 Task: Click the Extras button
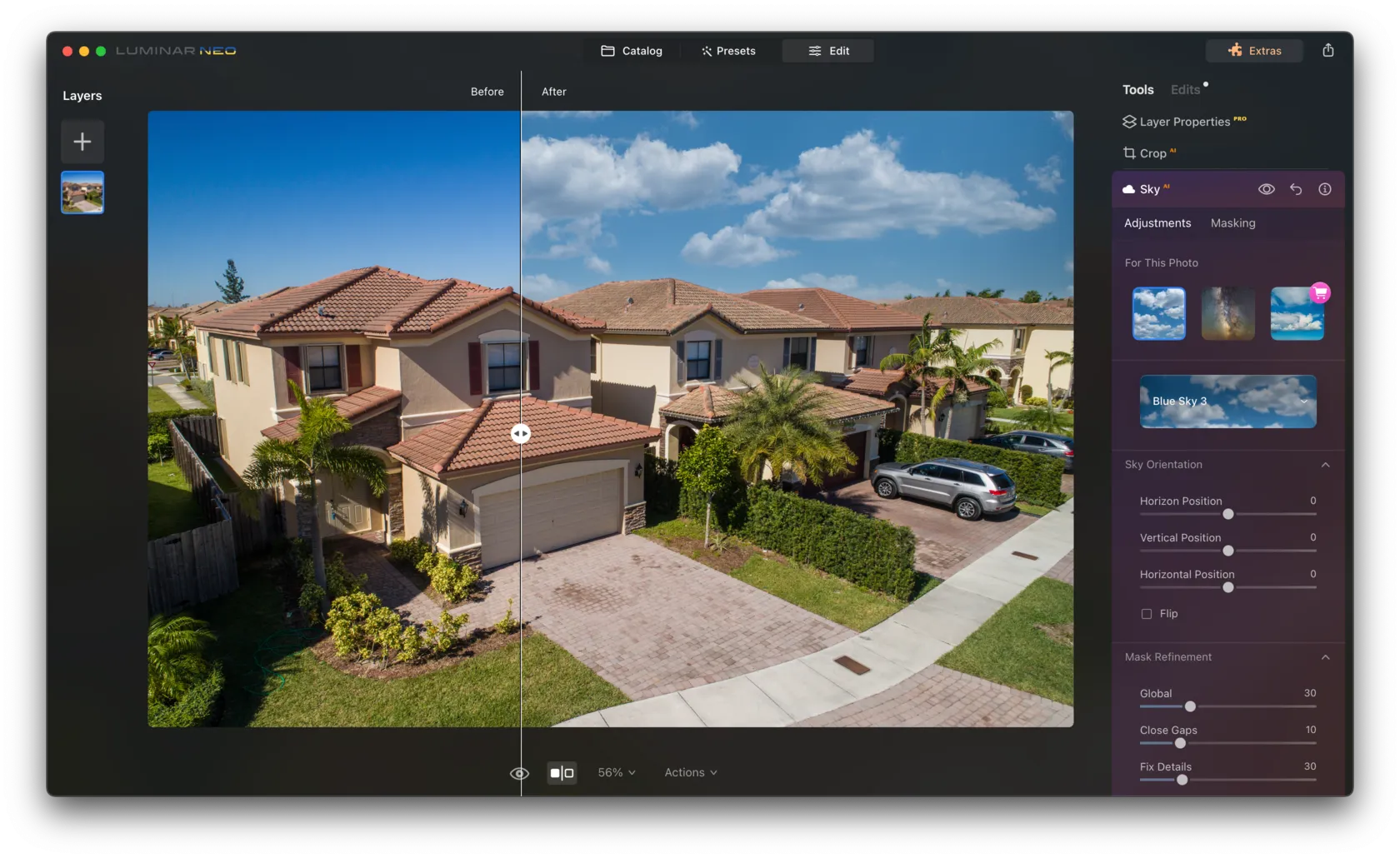(x=1254, y=51)
